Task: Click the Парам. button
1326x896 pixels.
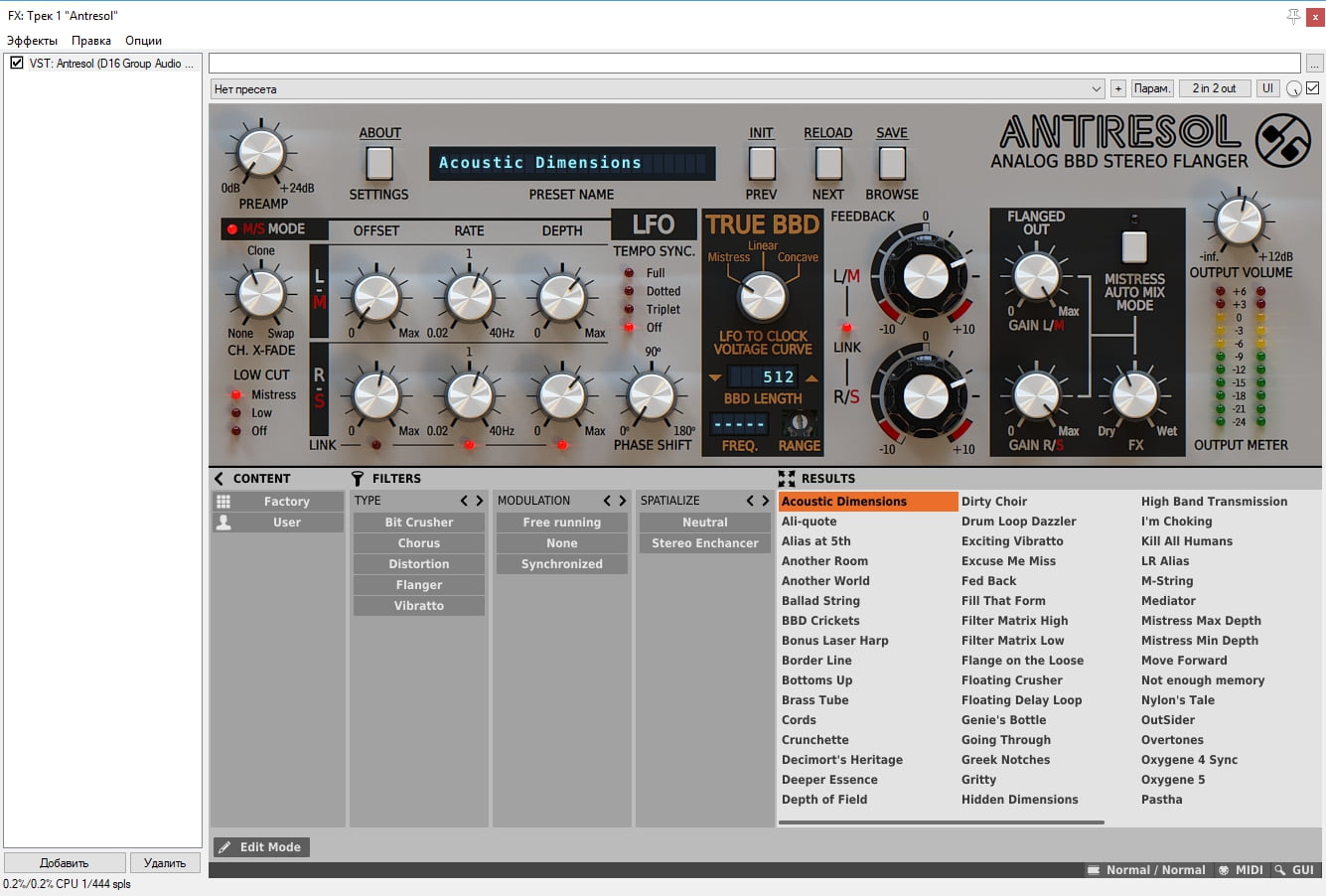Action: pos(1152,88)
